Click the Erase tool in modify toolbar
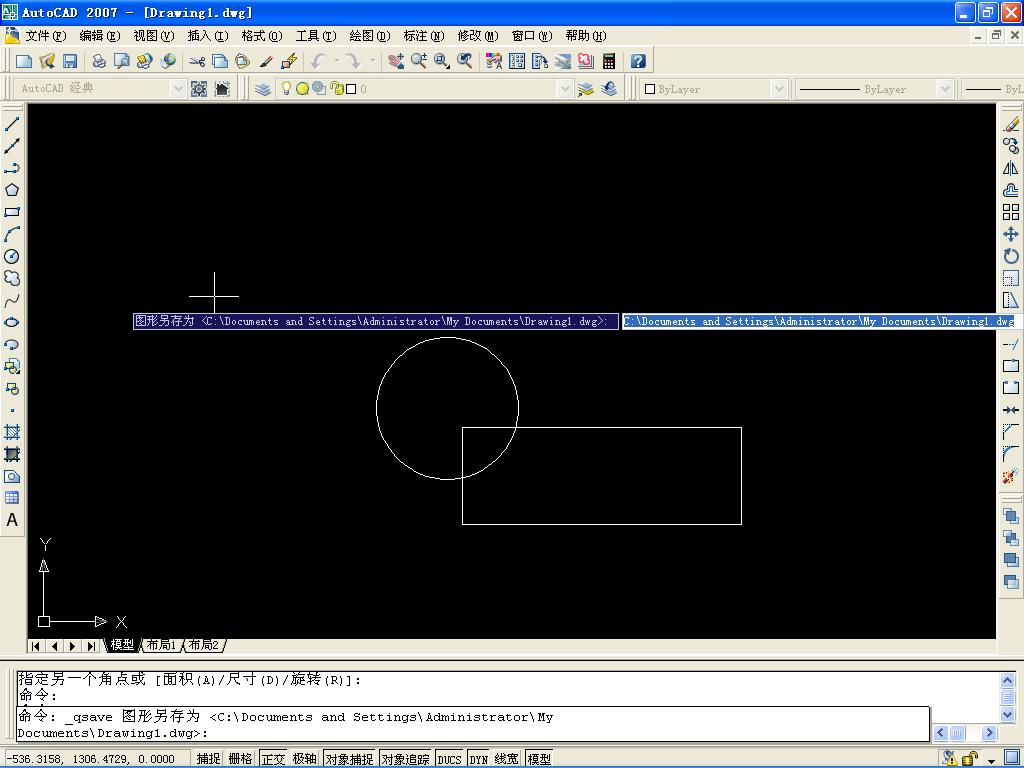1024x768 pixels. [1011, 123]
